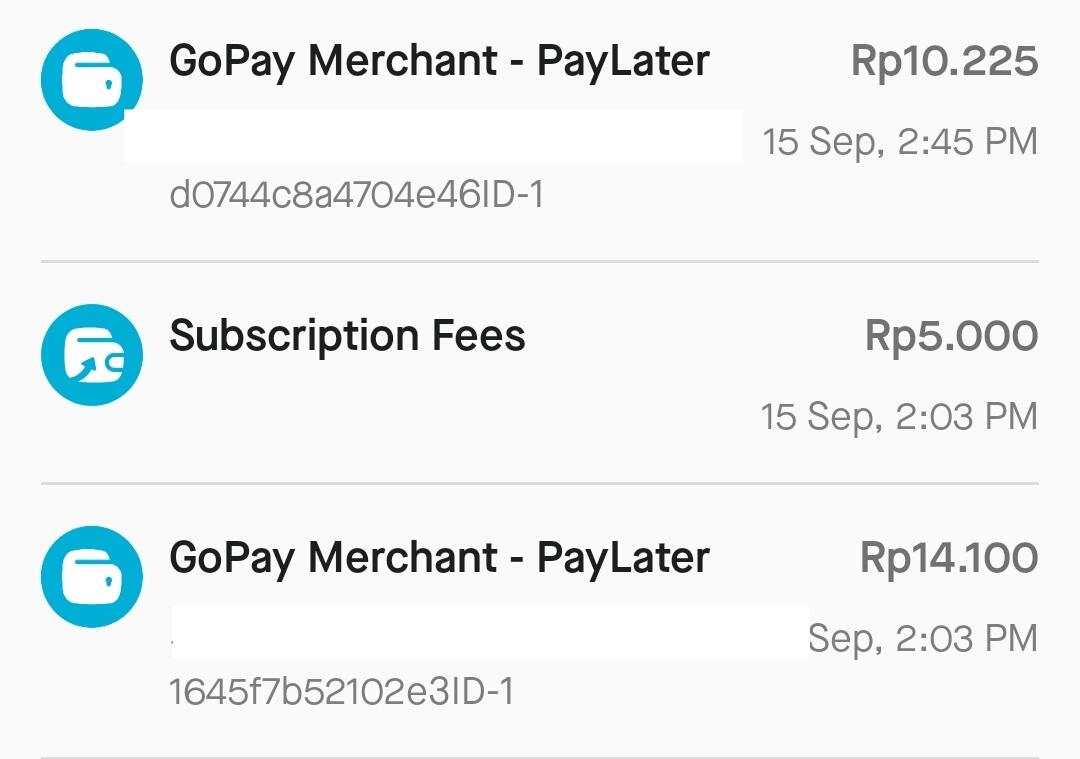
Task: Tap the wallet icon beside the Rp10.225 transaction
Action: [91, 80]
